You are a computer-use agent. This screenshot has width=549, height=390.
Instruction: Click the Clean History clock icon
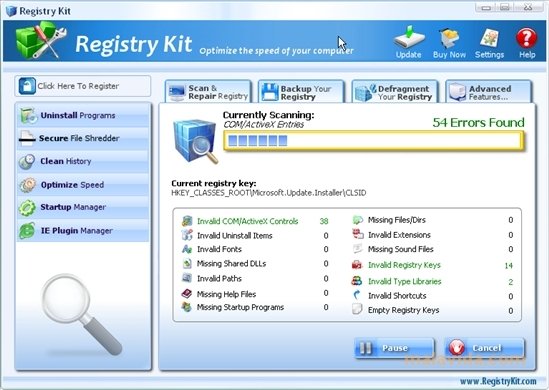[x=27, y=161]
